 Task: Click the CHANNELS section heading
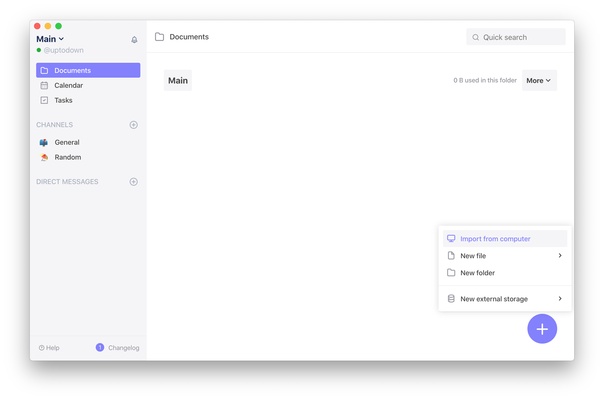click(54, 125)
